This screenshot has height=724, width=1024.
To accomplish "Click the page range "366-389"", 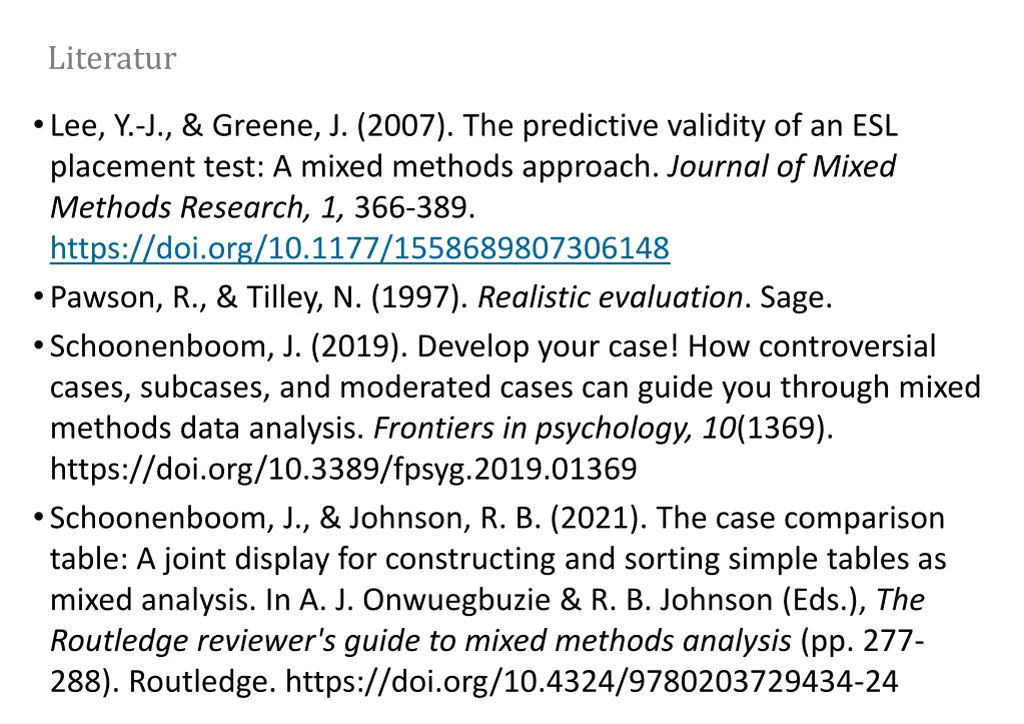I will click(x=415, y=208).
